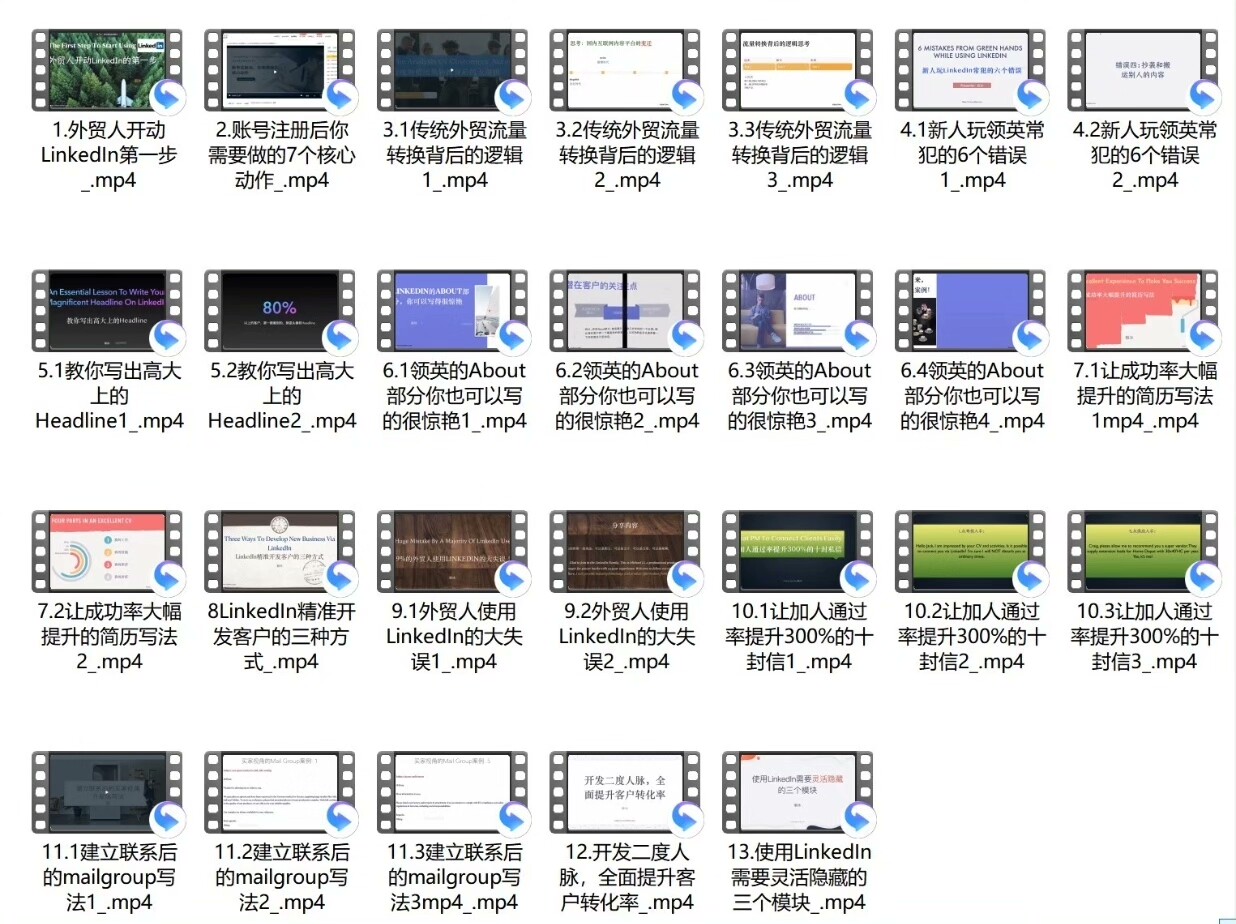The width and height of the screenshot is (1236, 924).
Task: Click file name 9.1外贸人使用LinkedIn的大失误1_.mp4
Action: point(453,637)
